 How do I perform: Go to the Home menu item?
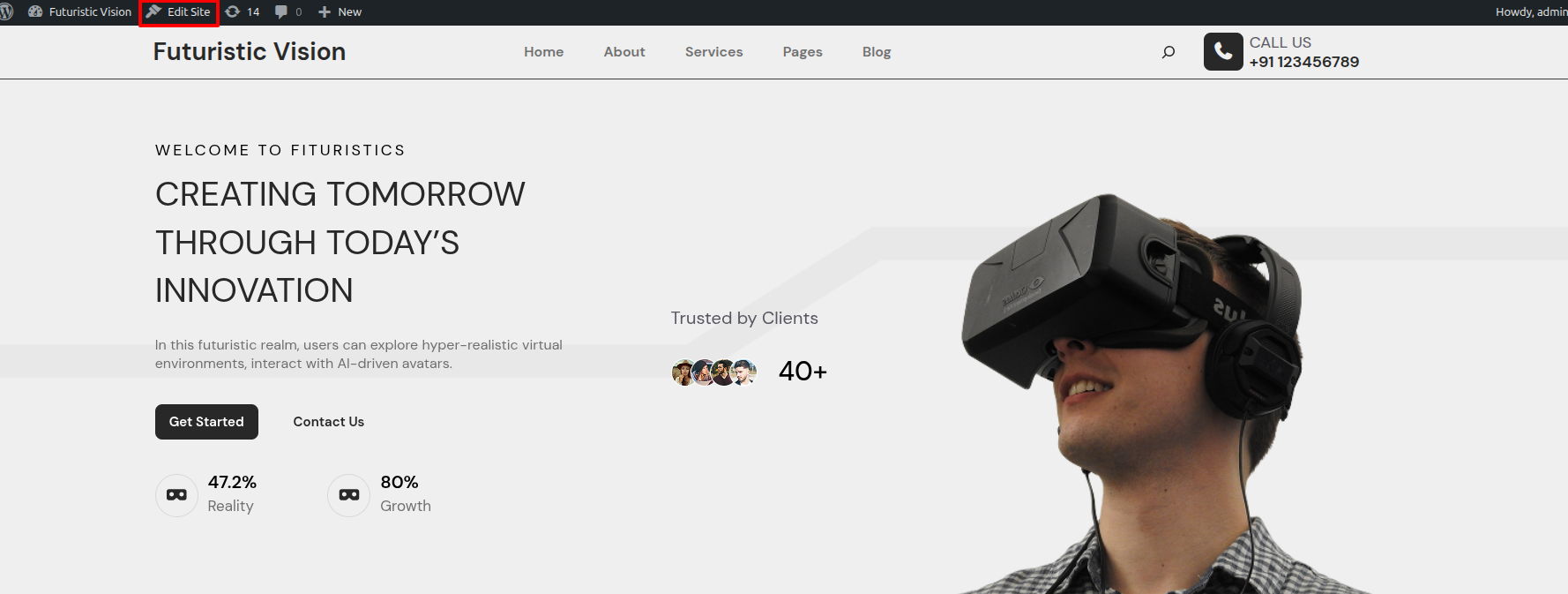(543, 52)
